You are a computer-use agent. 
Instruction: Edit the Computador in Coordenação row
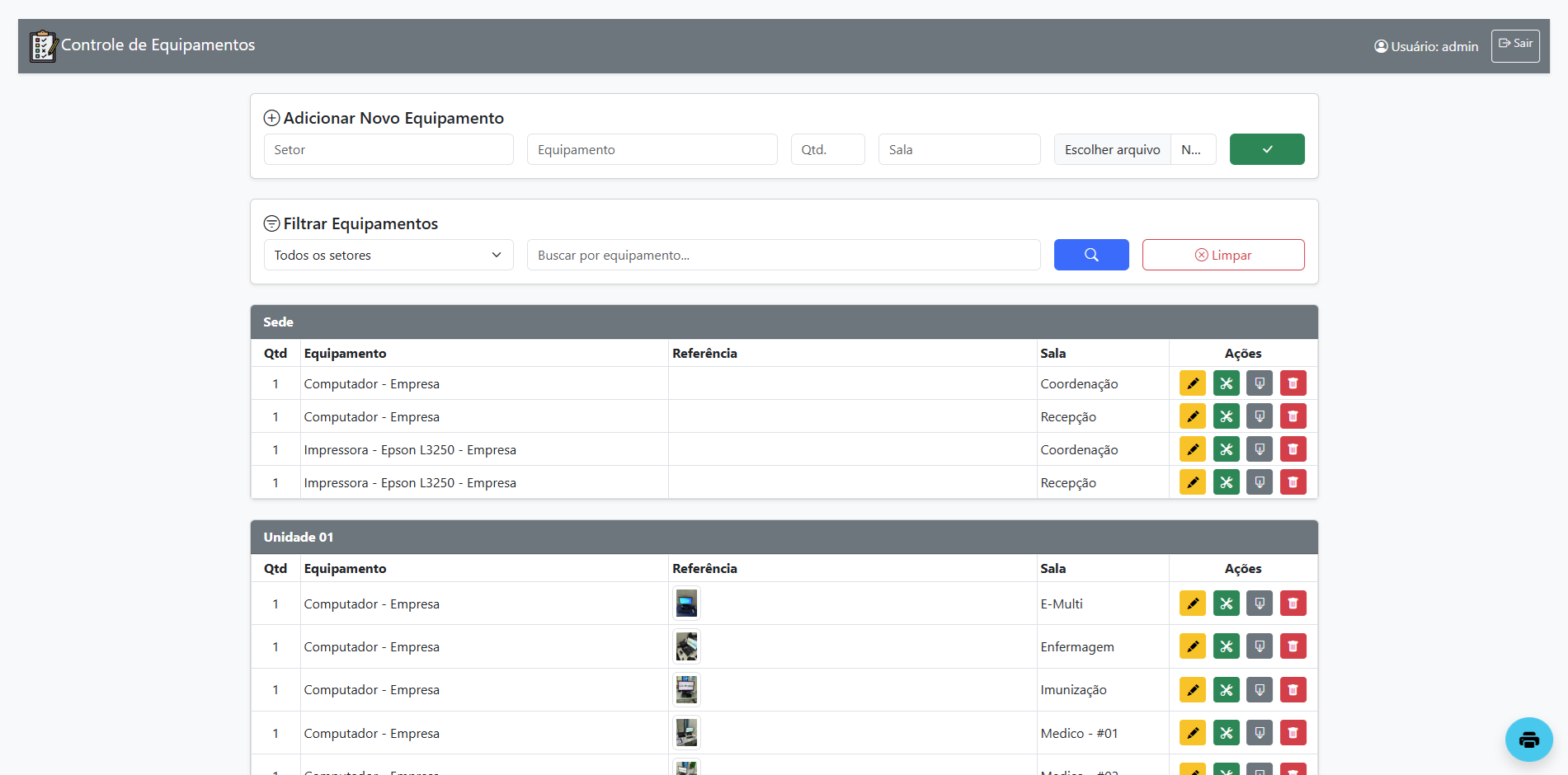tap(1192, 383)
